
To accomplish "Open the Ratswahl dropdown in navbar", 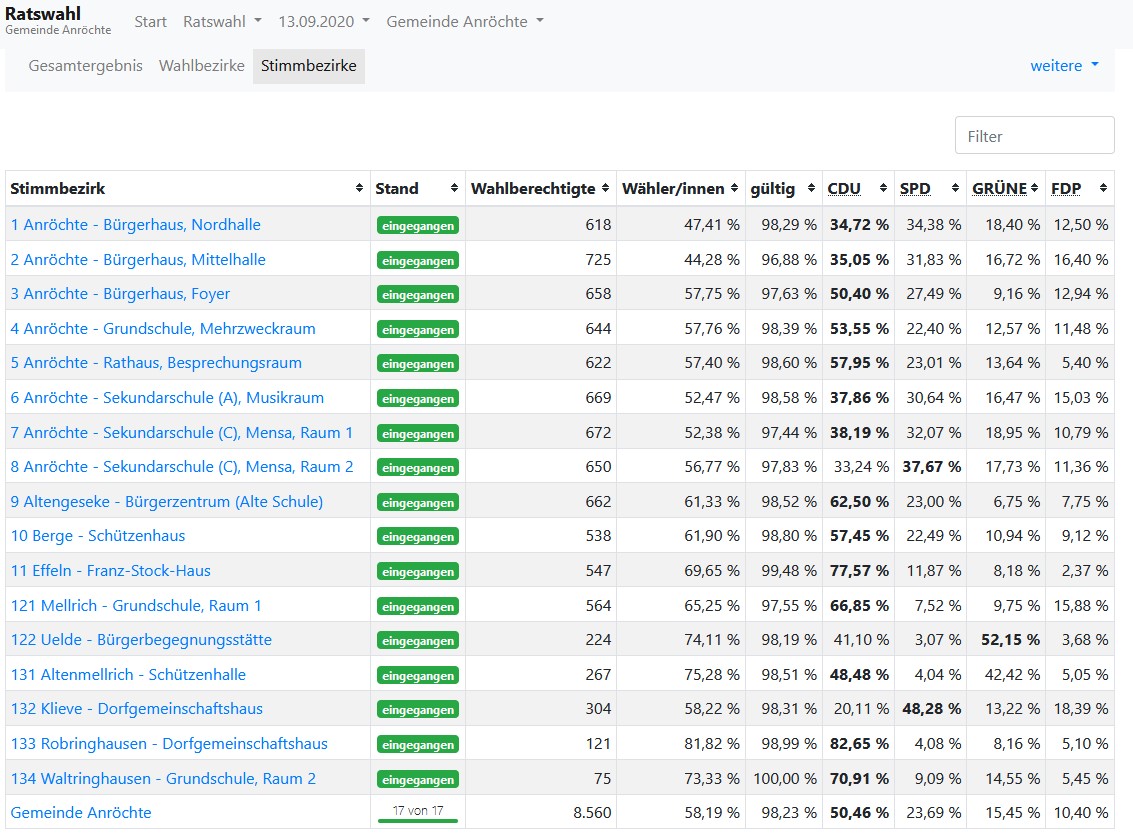I will tap(223, 22).
